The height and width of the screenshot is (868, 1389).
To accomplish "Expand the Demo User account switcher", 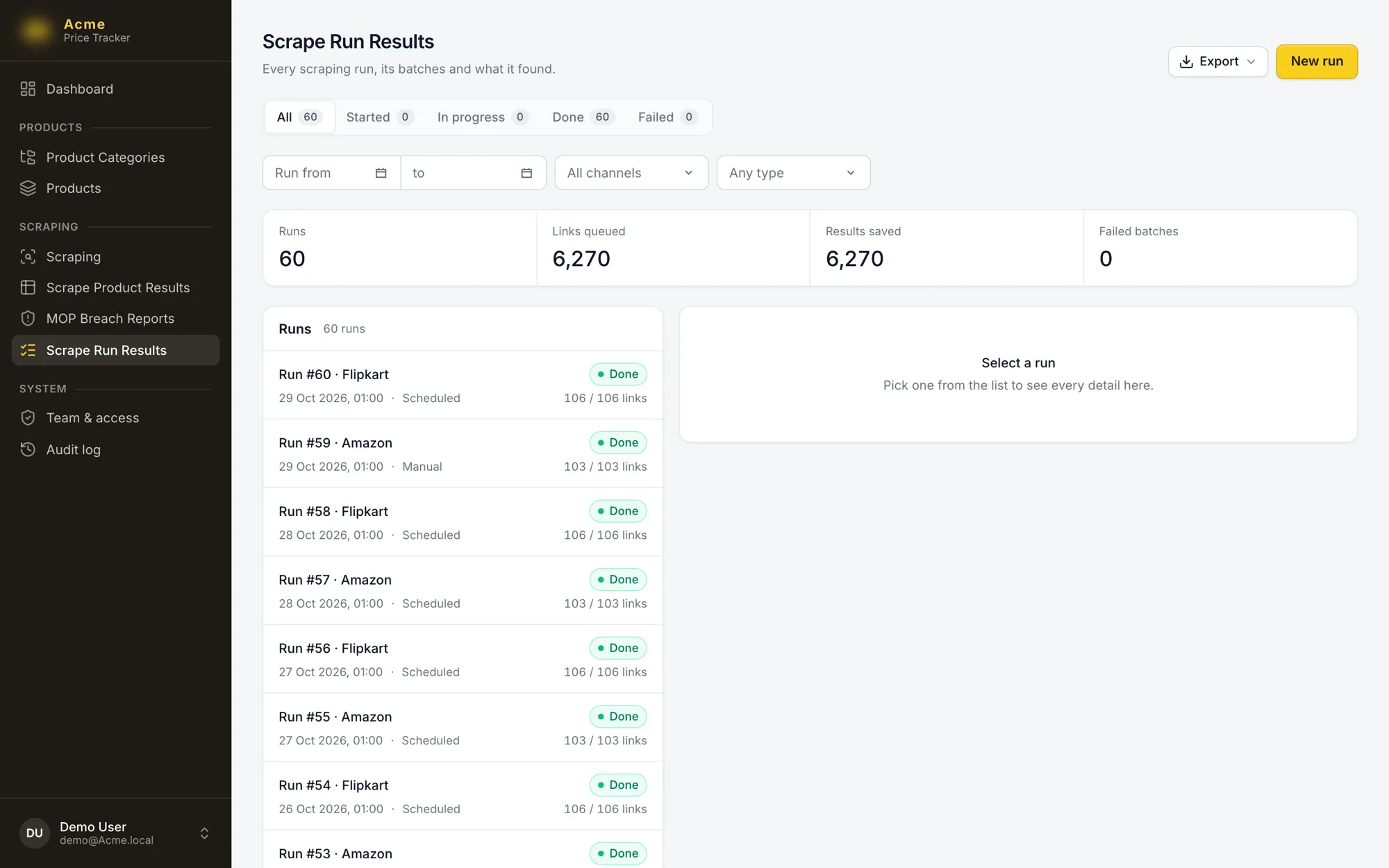I will click(x=204, y=833).
